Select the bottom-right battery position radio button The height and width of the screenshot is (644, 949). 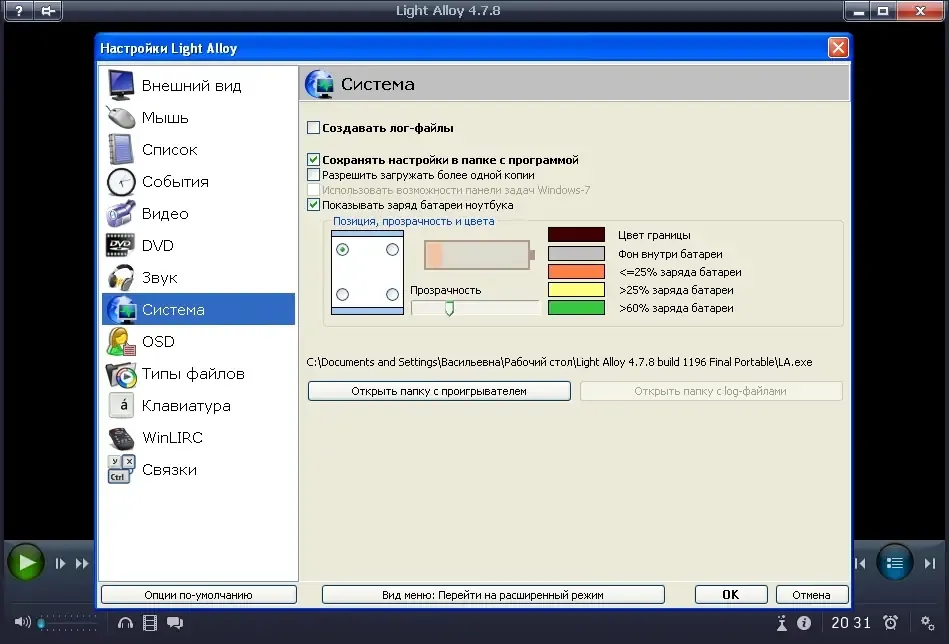[392, 294]
